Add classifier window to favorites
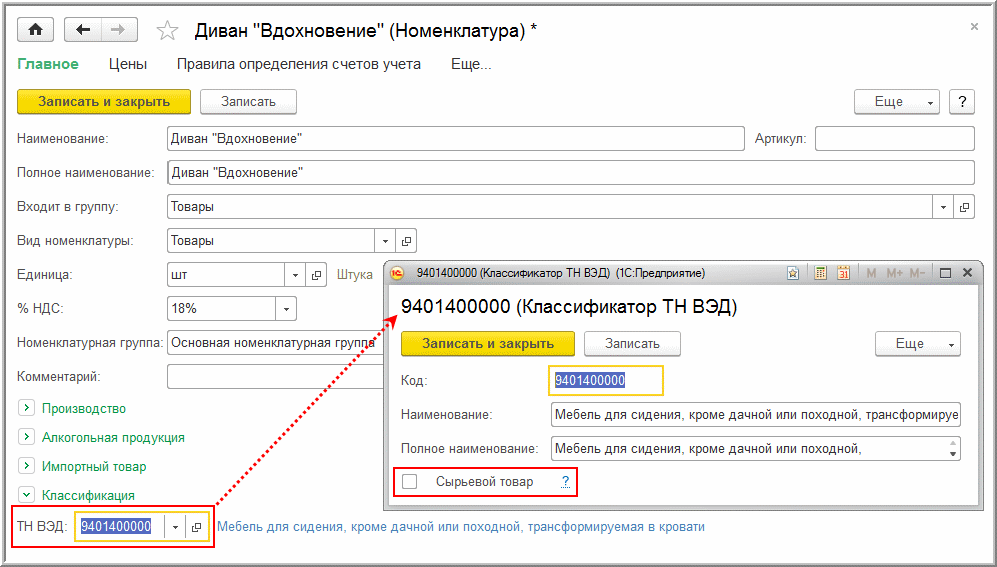Screen dimensions: 997x567 tap(793, 273)
